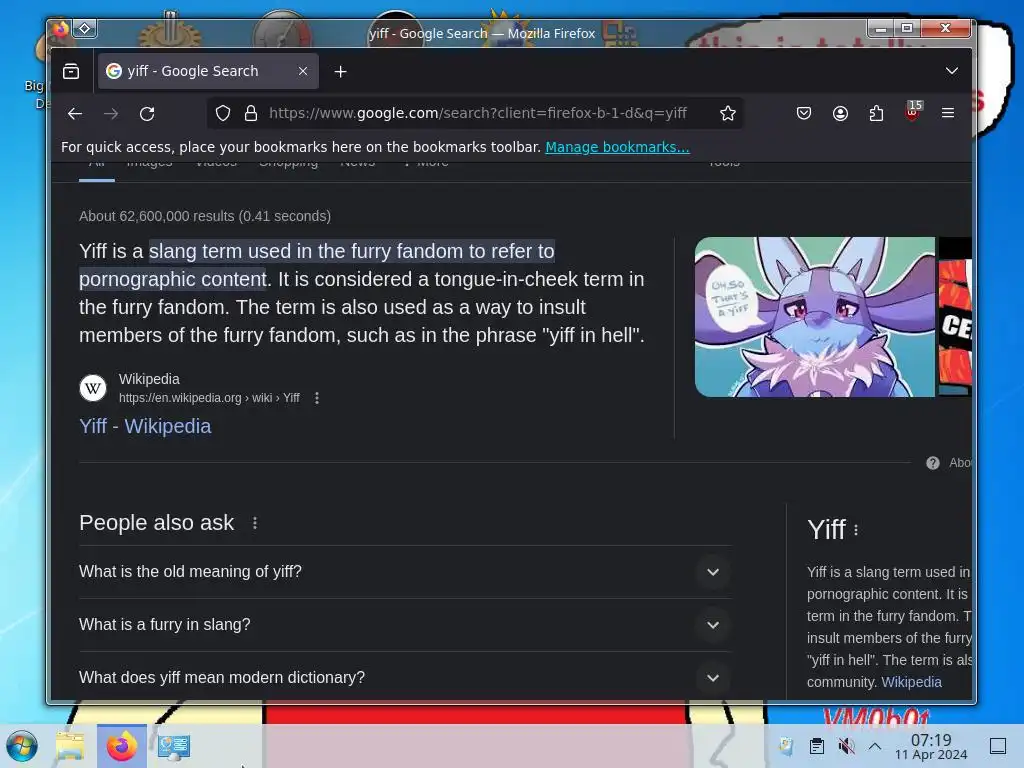1024x768 pixels.
Task: Open the Firefox View icon beside tabs
Action: click(x=71, y=71)
